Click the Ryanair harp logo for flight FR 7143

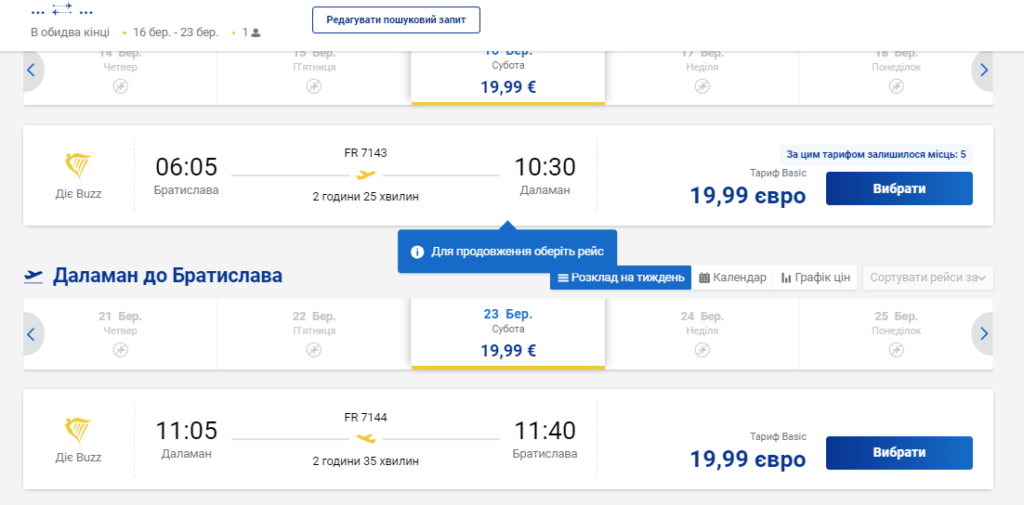pyautogui.click(x=78, y=167)
